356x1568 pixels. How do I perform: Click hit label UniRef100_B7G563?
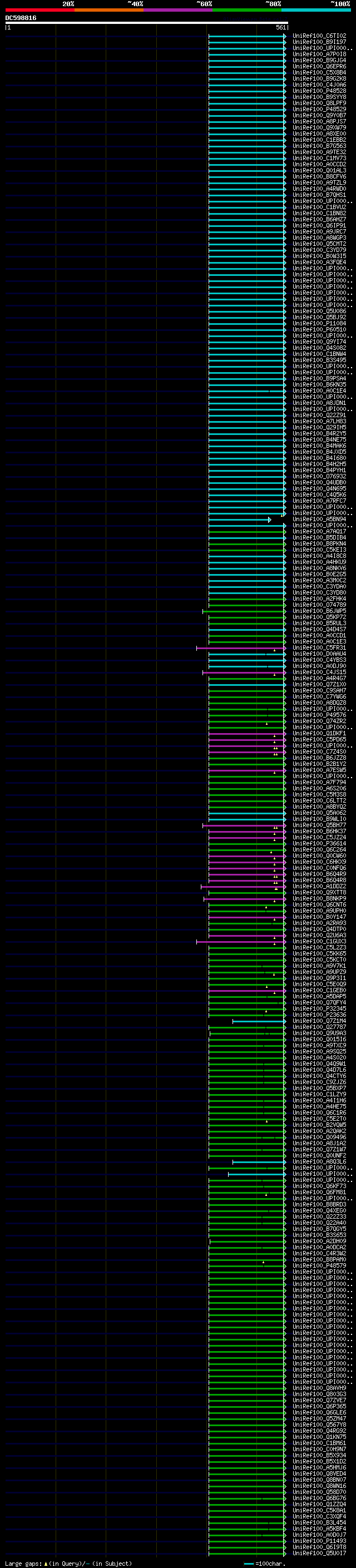pyautogui.click(x=319, y=146)
